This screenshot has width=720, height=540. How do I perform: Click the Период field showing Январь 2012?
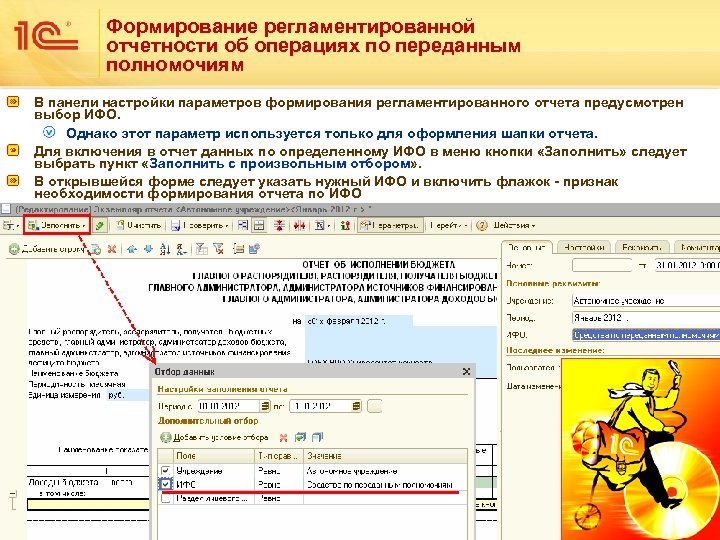coord(646,318)
